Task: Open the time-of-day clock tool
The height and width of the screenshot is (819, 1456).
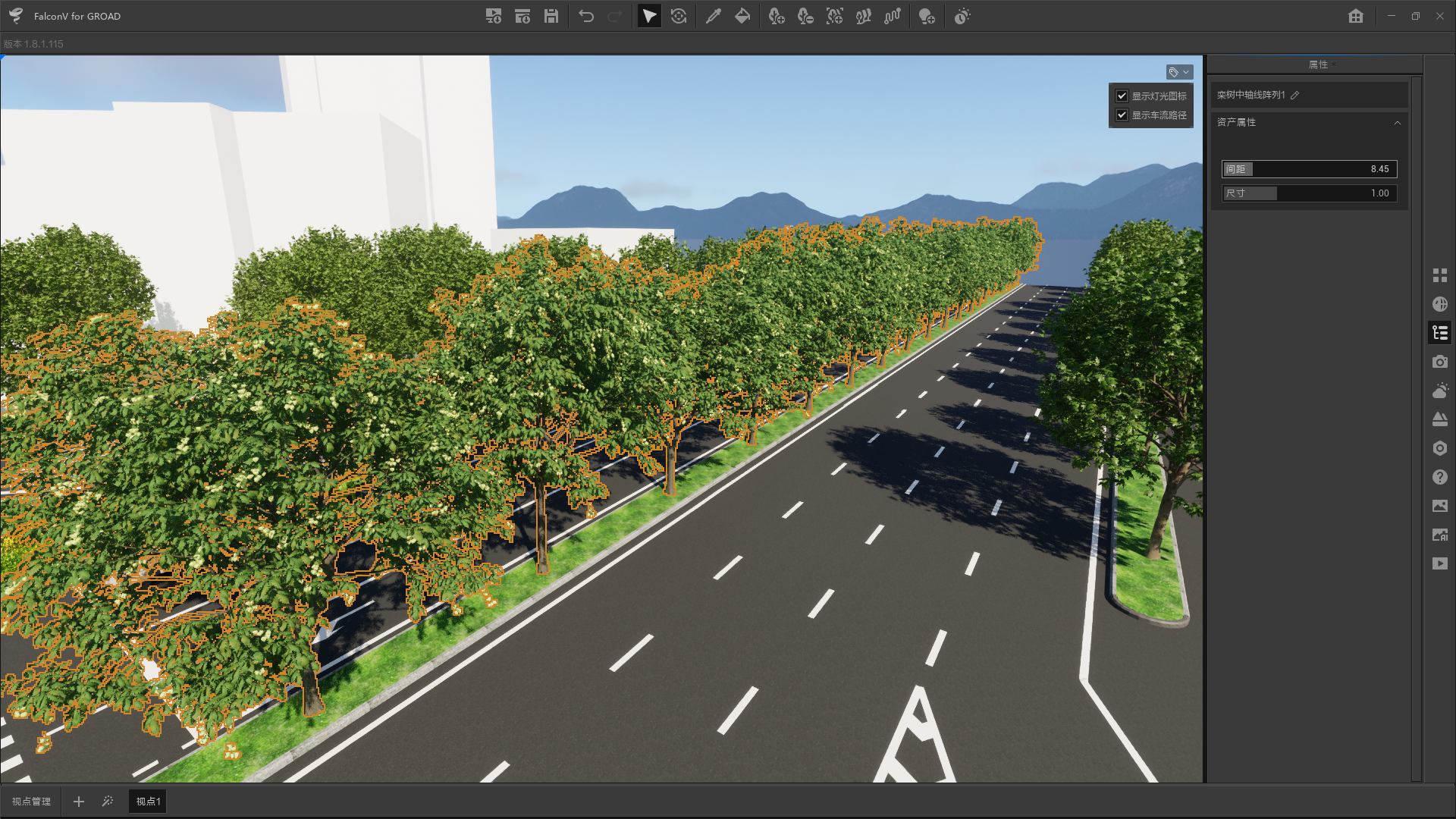Action: click(961, 15)
